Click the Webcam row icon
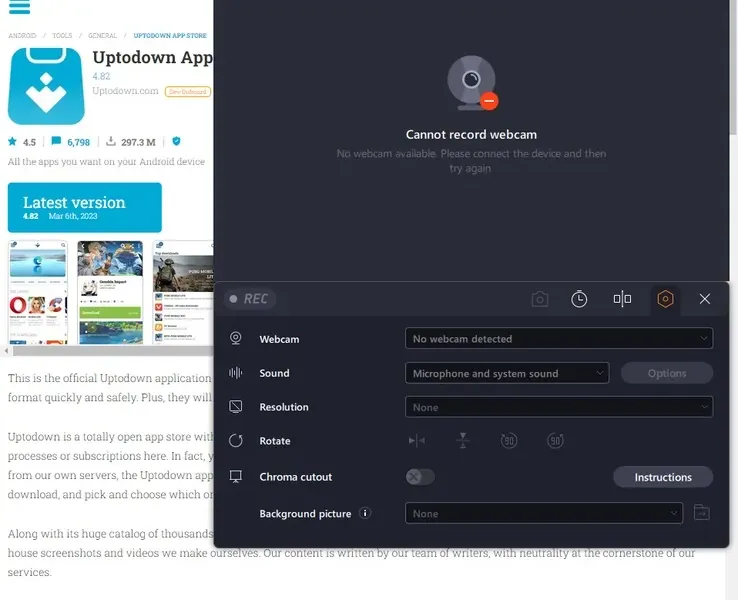The image size is (738, 600). tap(236, 338)
